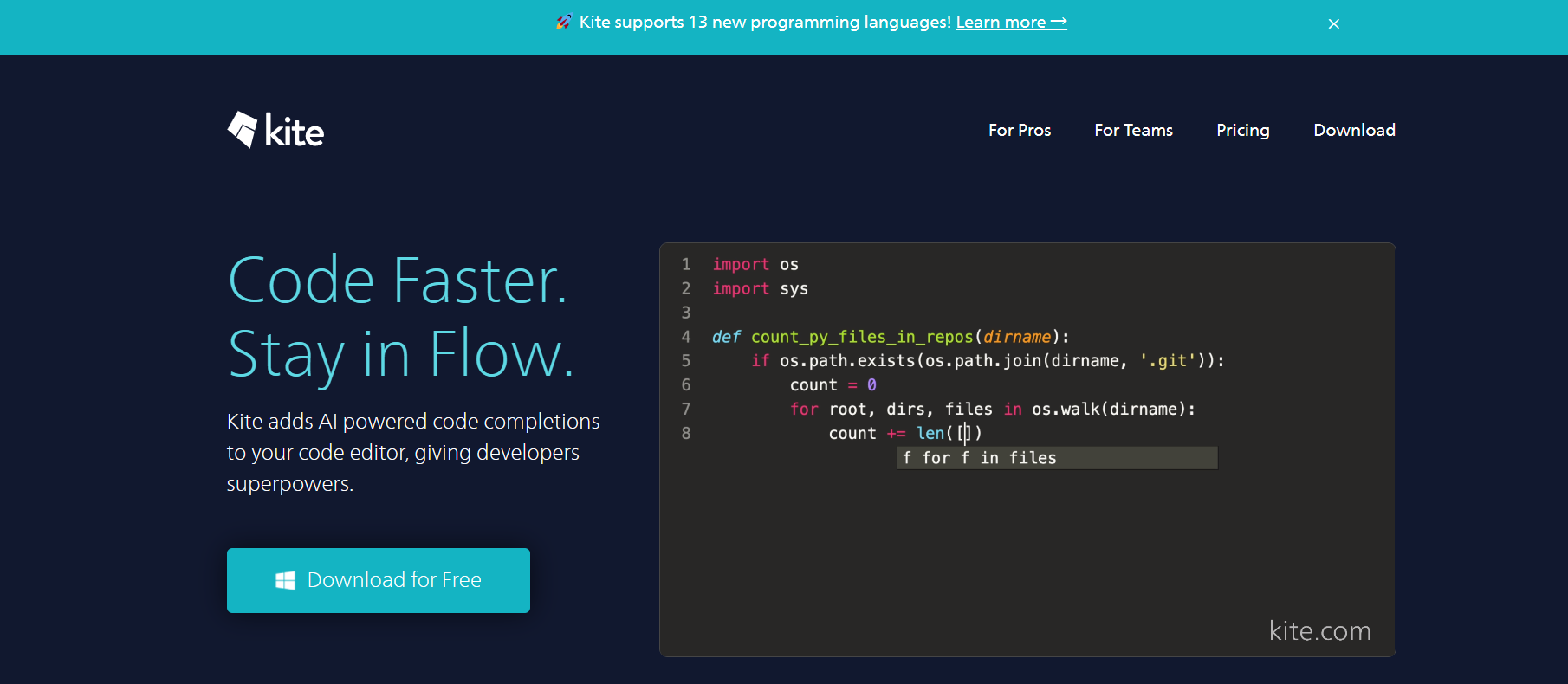Viewport: 1568px width, 684px height.
Task: Open the Download nav link
Action: [1354, 130]
